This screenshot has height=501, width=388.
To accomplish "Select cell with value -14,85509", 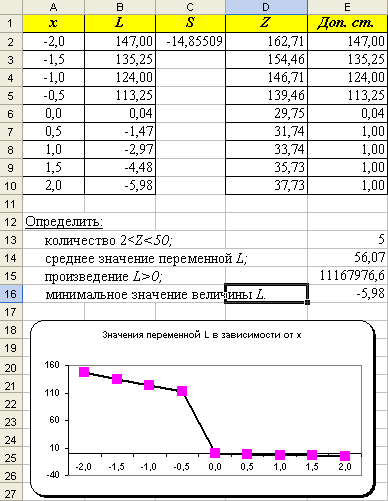I will click(x=190, y=41).
